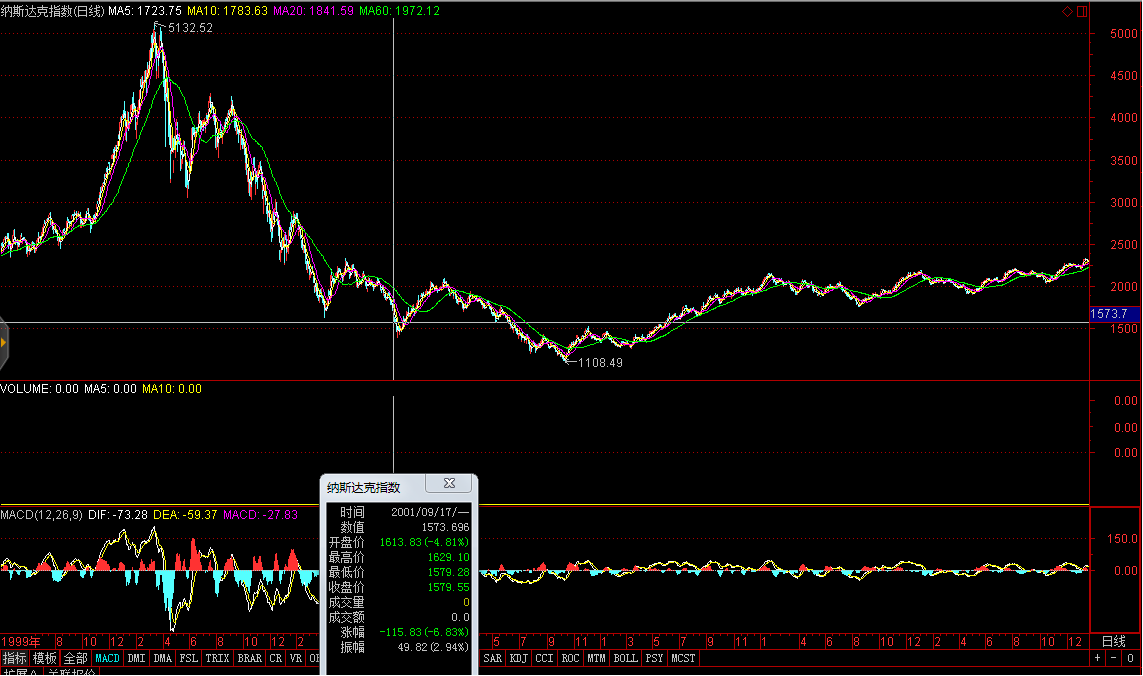This screenshot has height=676, width=1143.
Task: Switch to the CCI indicator
Action: click(545, 658)
